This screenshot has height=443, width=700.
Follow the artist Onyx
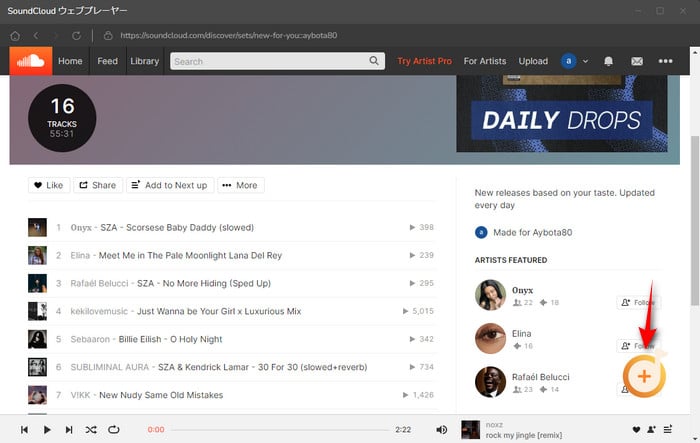(638, 302)
